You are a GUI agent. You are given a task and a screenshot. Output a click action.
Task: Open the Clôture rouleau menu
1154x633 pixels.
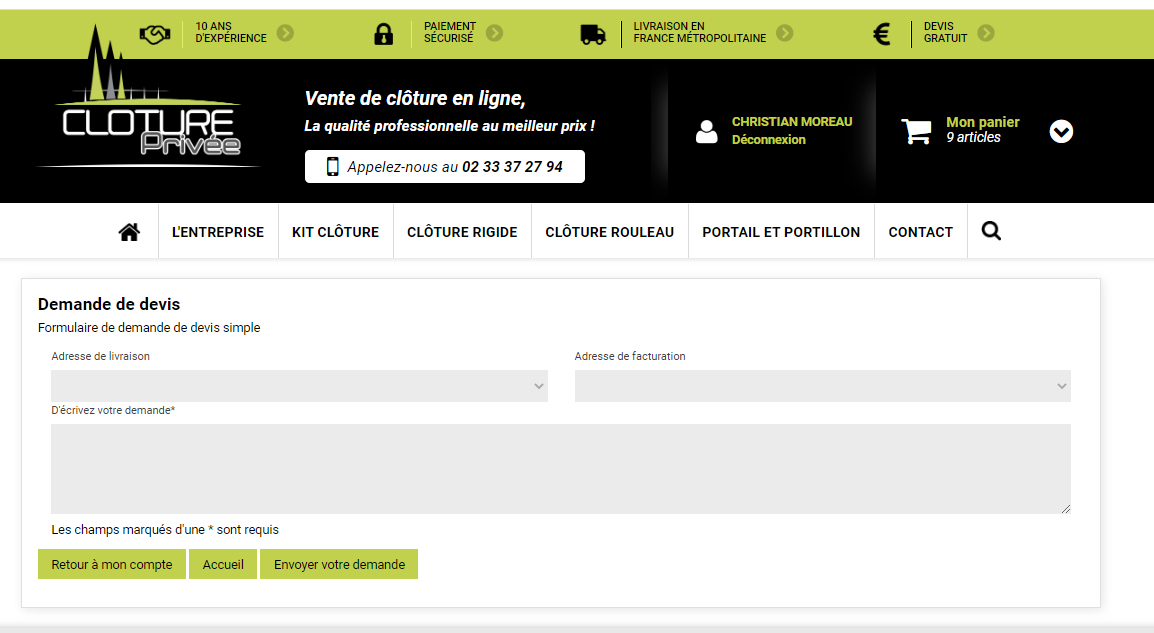[x=609, y=232]
